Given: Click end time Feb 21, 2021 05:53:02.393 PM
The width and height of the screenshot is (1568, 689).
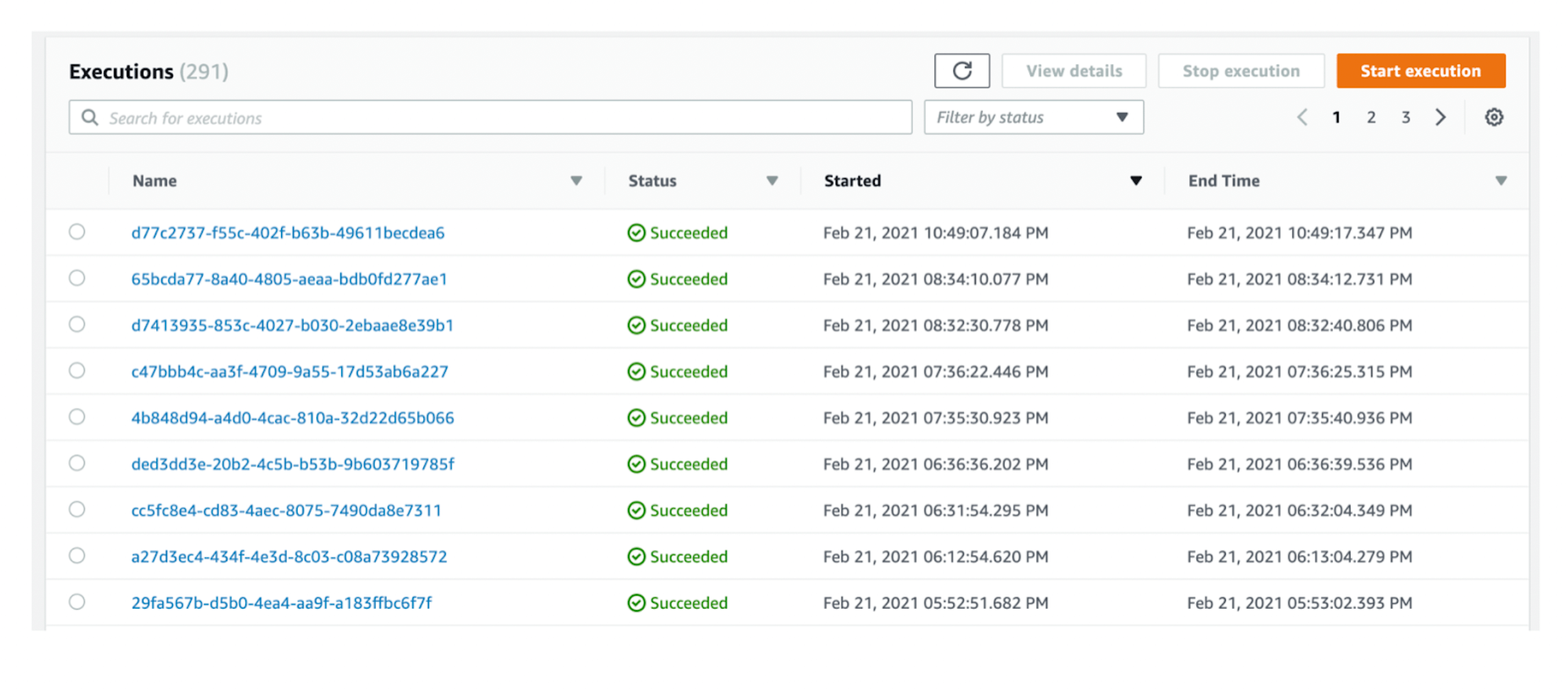Looking at the screenshot, I should pyautogui.click(x=1300, y=603).
